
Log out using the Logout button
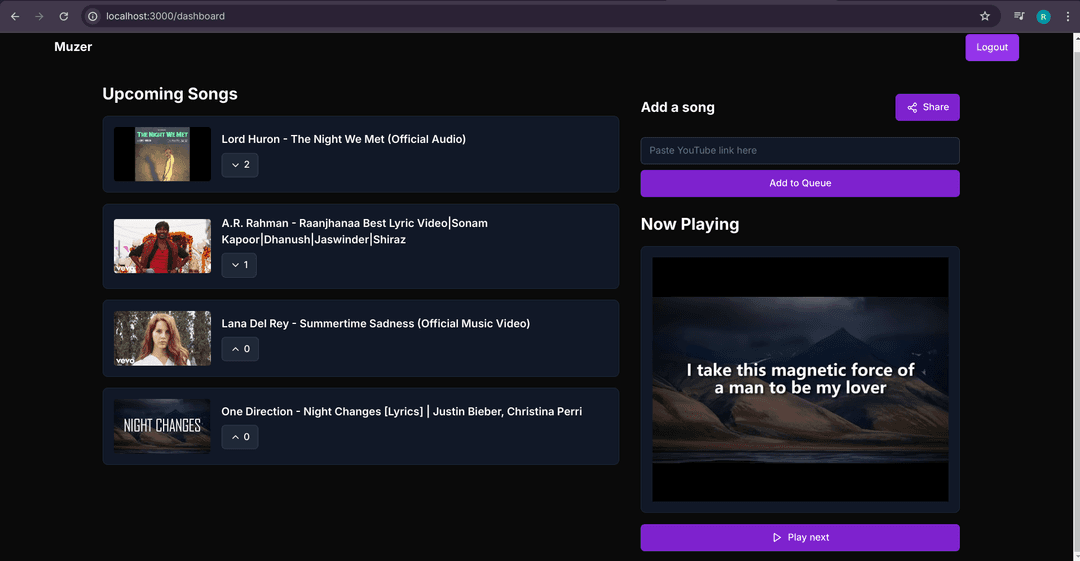pyautogui.click(x=991, y=47)
